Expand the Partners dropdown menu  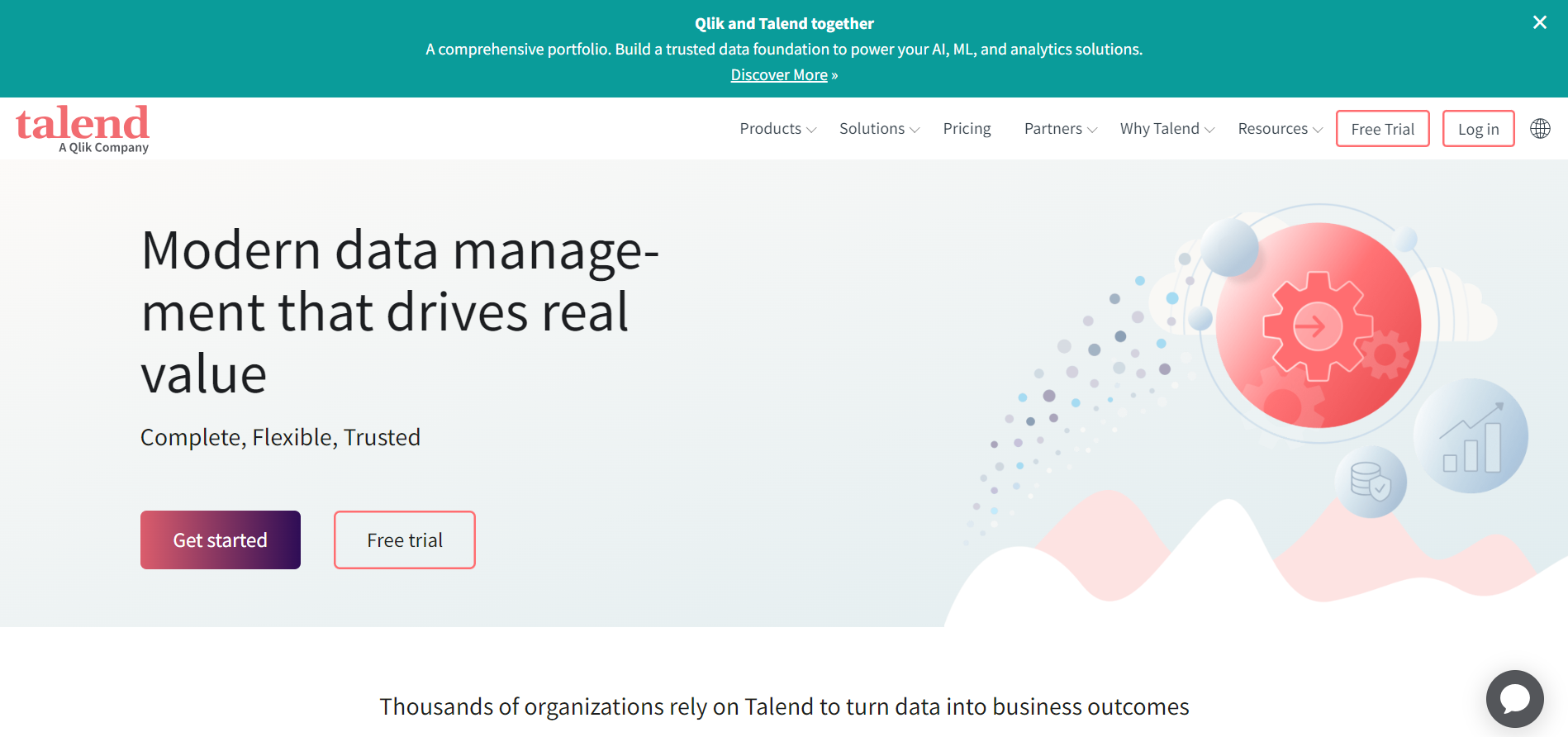pyautogui.click(x=1061, y=129)
